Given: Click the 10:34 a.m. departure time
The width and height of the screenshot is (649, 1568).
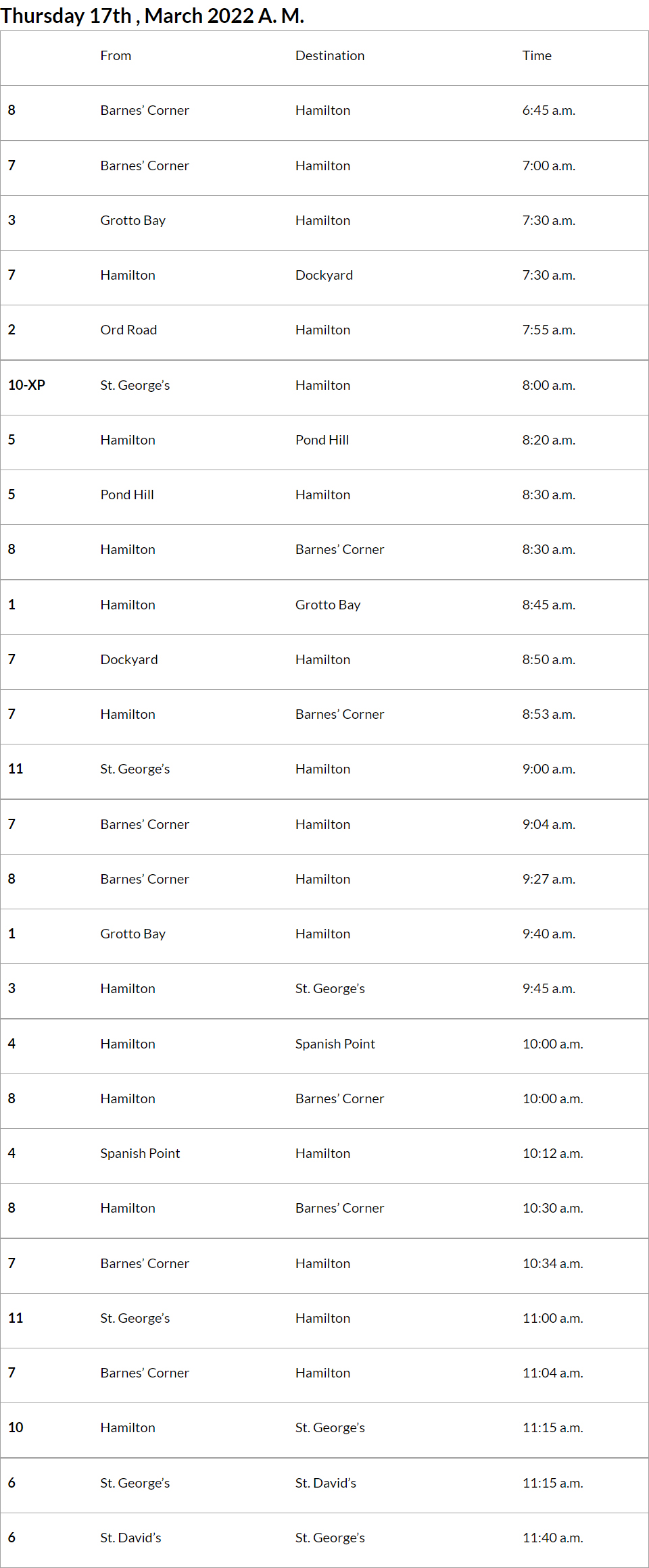Looking at the screenshot, I should click(x=552, y=1264).
